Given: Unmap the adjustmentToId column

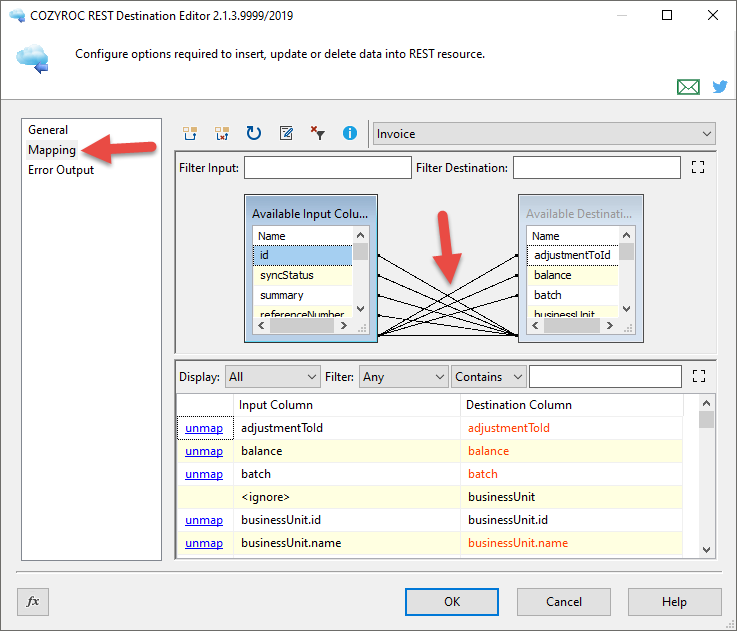Looking at the screenshot, I should pyautogui.click(x=204, y=428).
